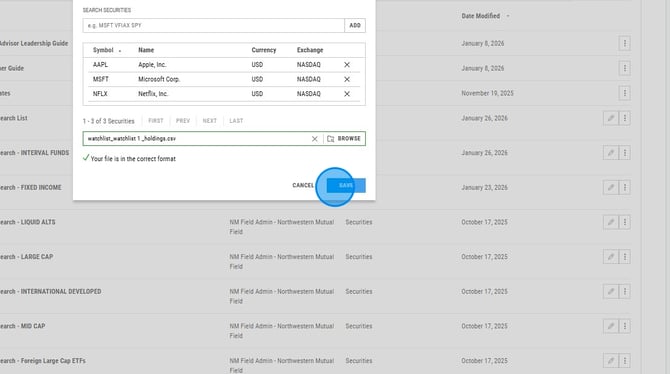The width and height of the screenshot is (670, 374).
Task: Select the Microsoft Corp. name cell
Action: point(159,80)
